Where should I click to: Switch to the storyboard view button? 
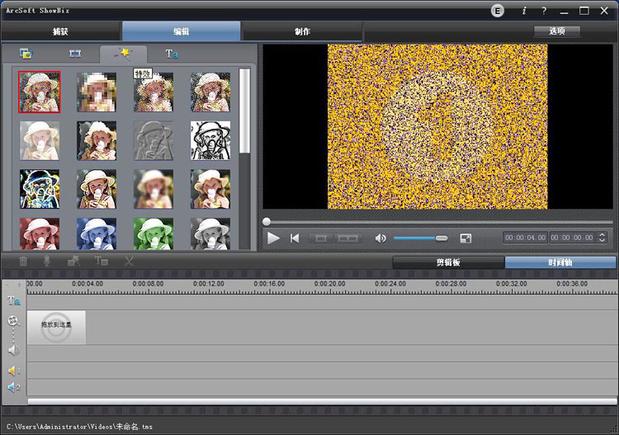pos(448,262)
